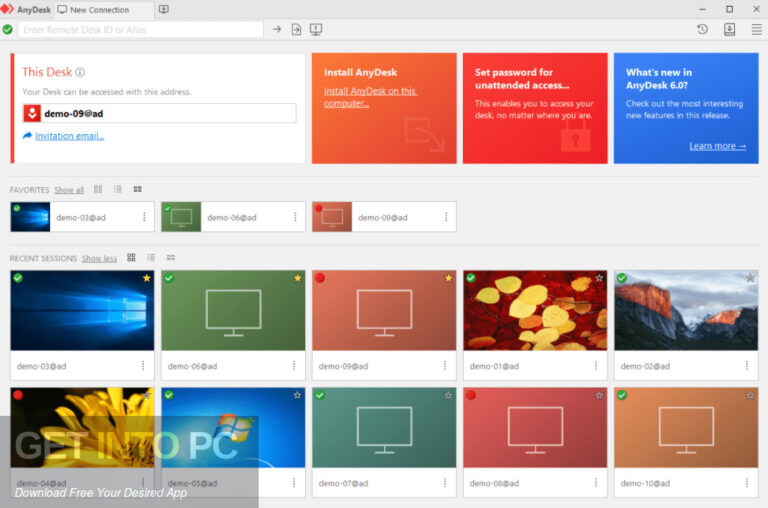Open options menu of recent session demo-10@ad
The width and height of the screenshot is (768, 508).
746,483
